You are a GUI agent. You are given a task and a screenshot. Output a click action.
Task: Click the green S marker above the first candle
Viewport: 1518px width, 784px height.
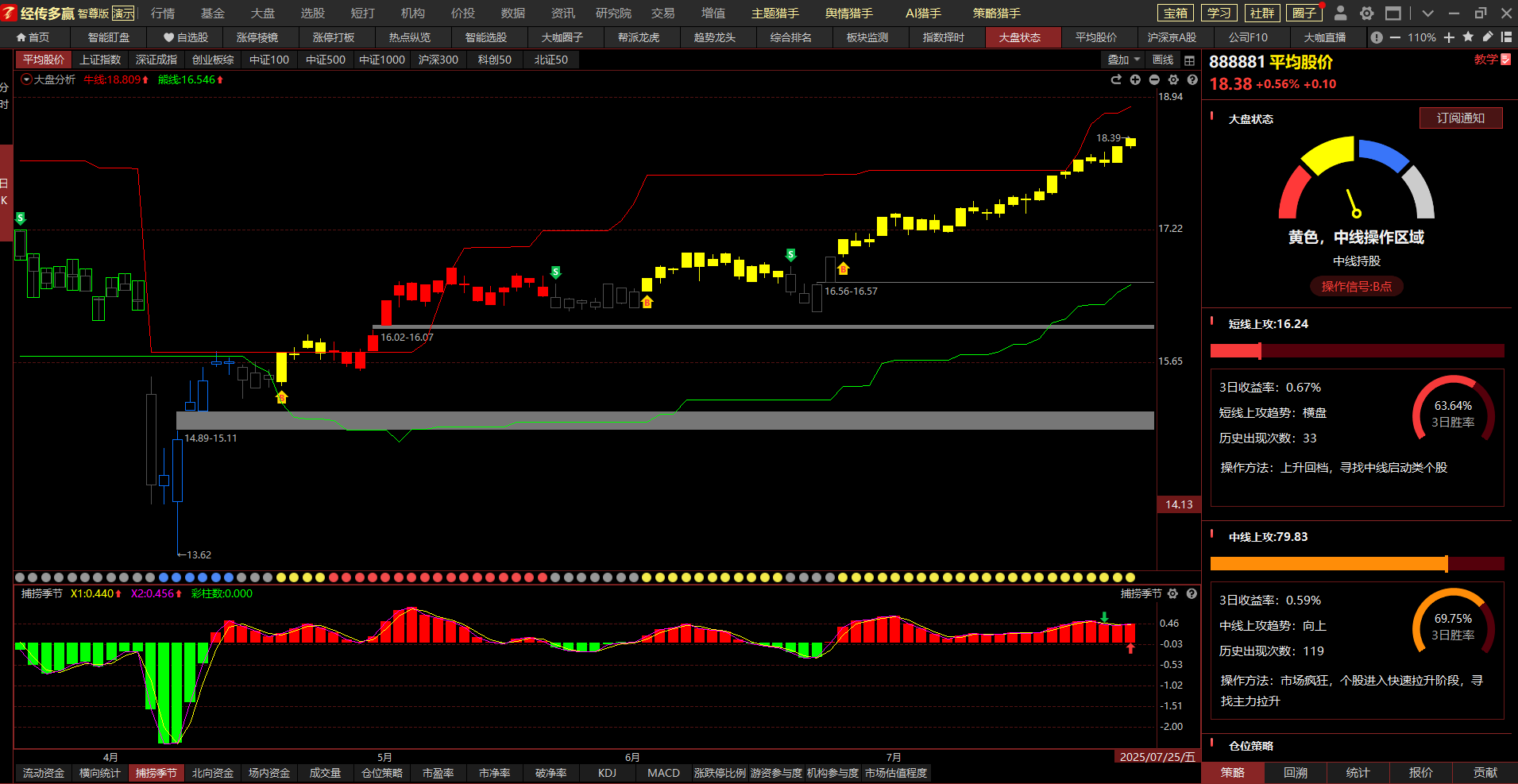click(x=21, y=218)
